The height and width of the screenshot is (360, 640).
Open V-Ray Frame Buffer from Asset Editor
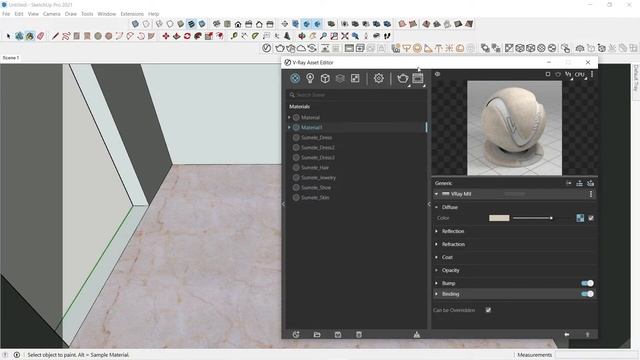418,78
